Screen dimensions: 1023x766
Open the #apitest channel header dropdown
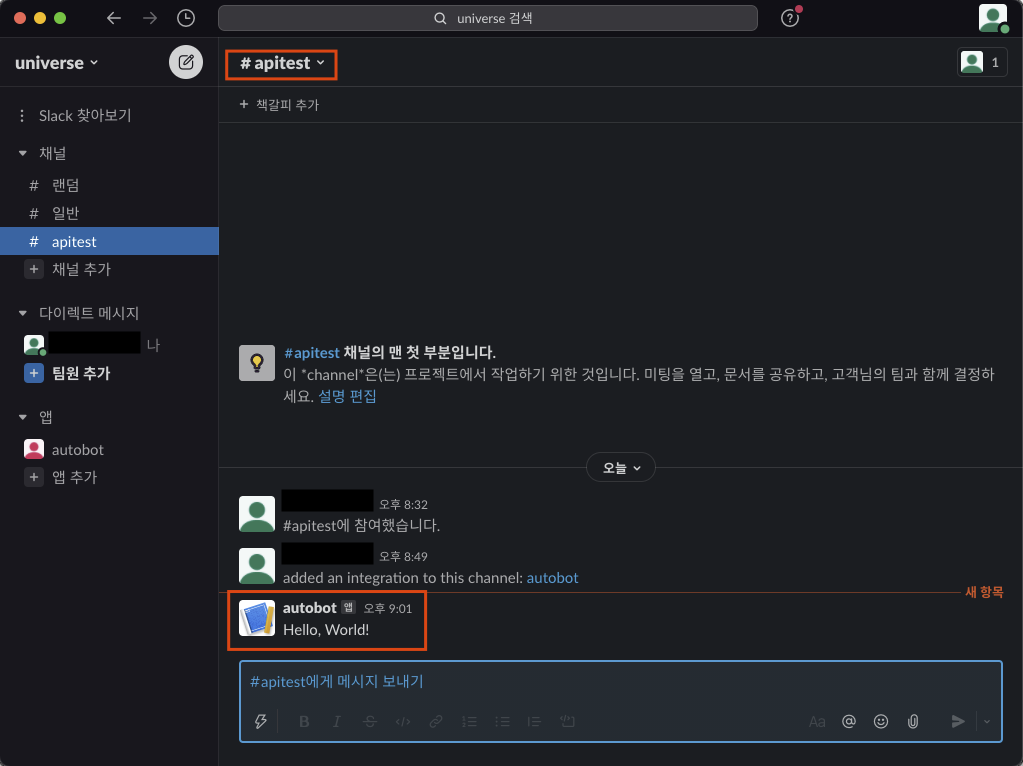282,63
